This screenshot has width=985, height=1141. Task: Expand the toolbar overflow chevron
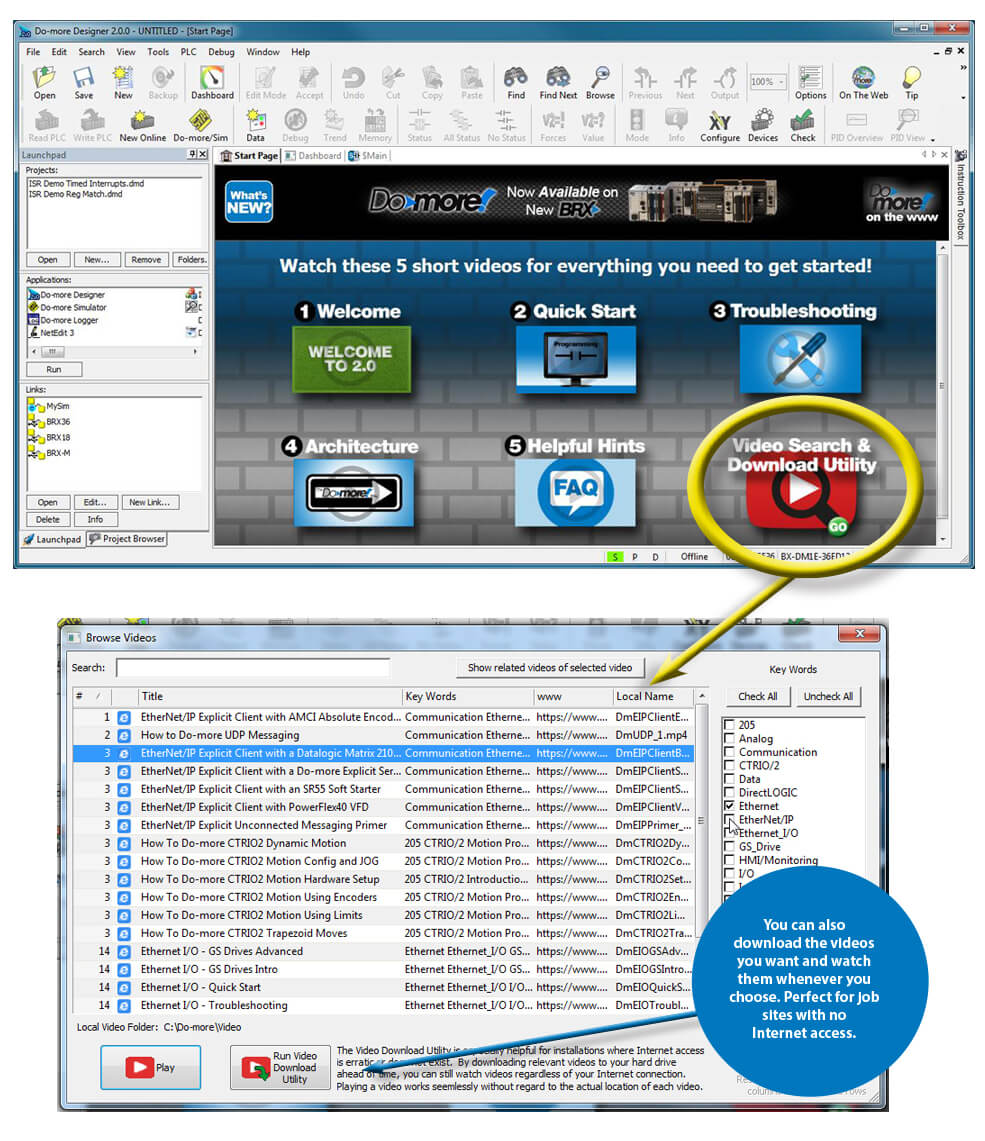(963, 68)
